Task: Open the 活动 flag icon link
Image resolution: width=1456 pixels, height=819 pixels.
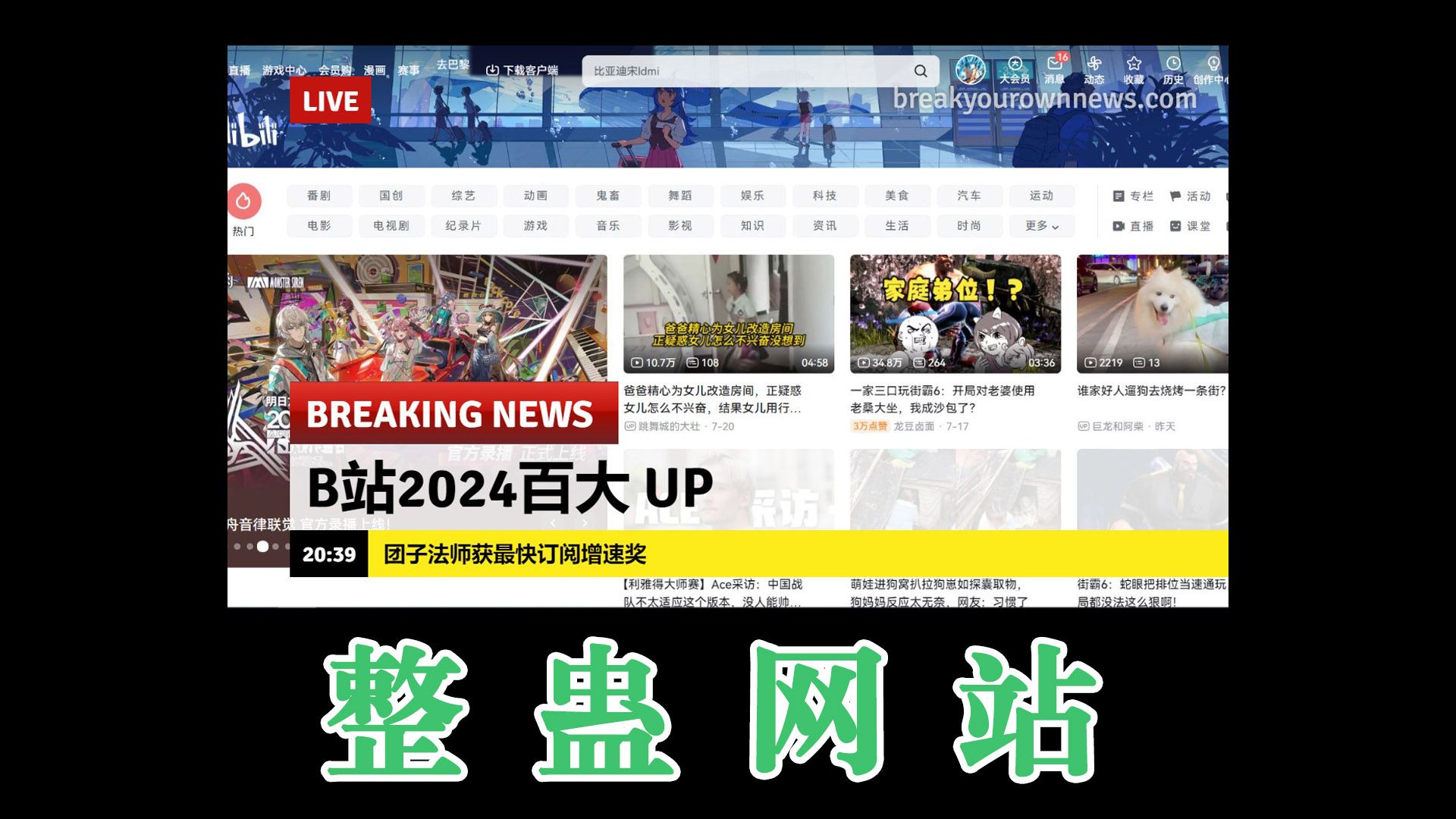Action: coord(1190,196)
